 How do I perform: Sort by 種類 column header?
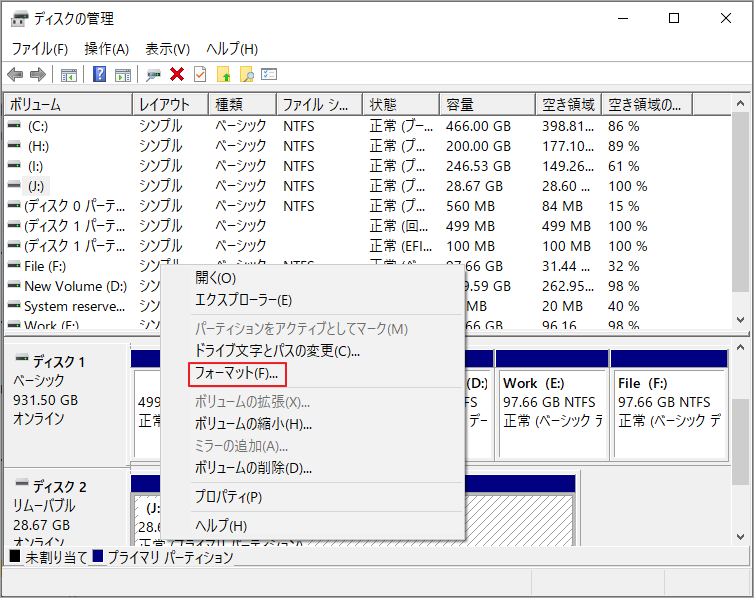coord(242,104)
